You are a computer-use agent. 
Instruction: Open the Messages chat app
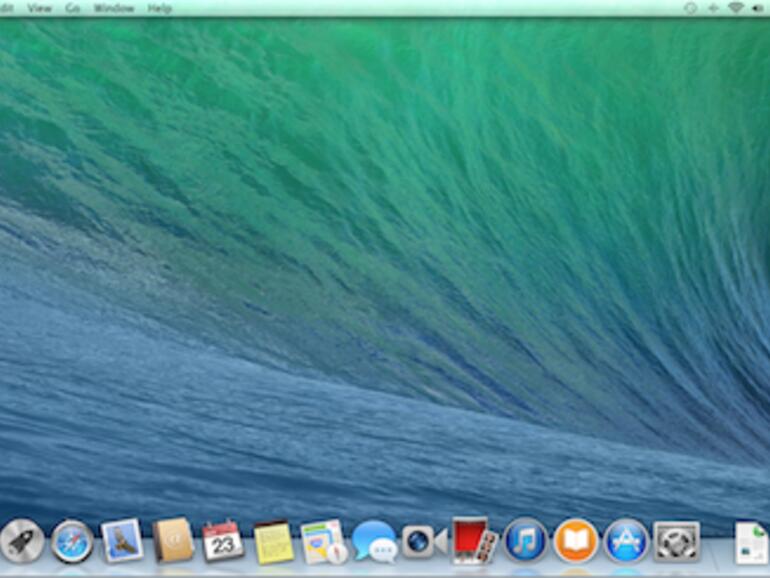[374, 541]
